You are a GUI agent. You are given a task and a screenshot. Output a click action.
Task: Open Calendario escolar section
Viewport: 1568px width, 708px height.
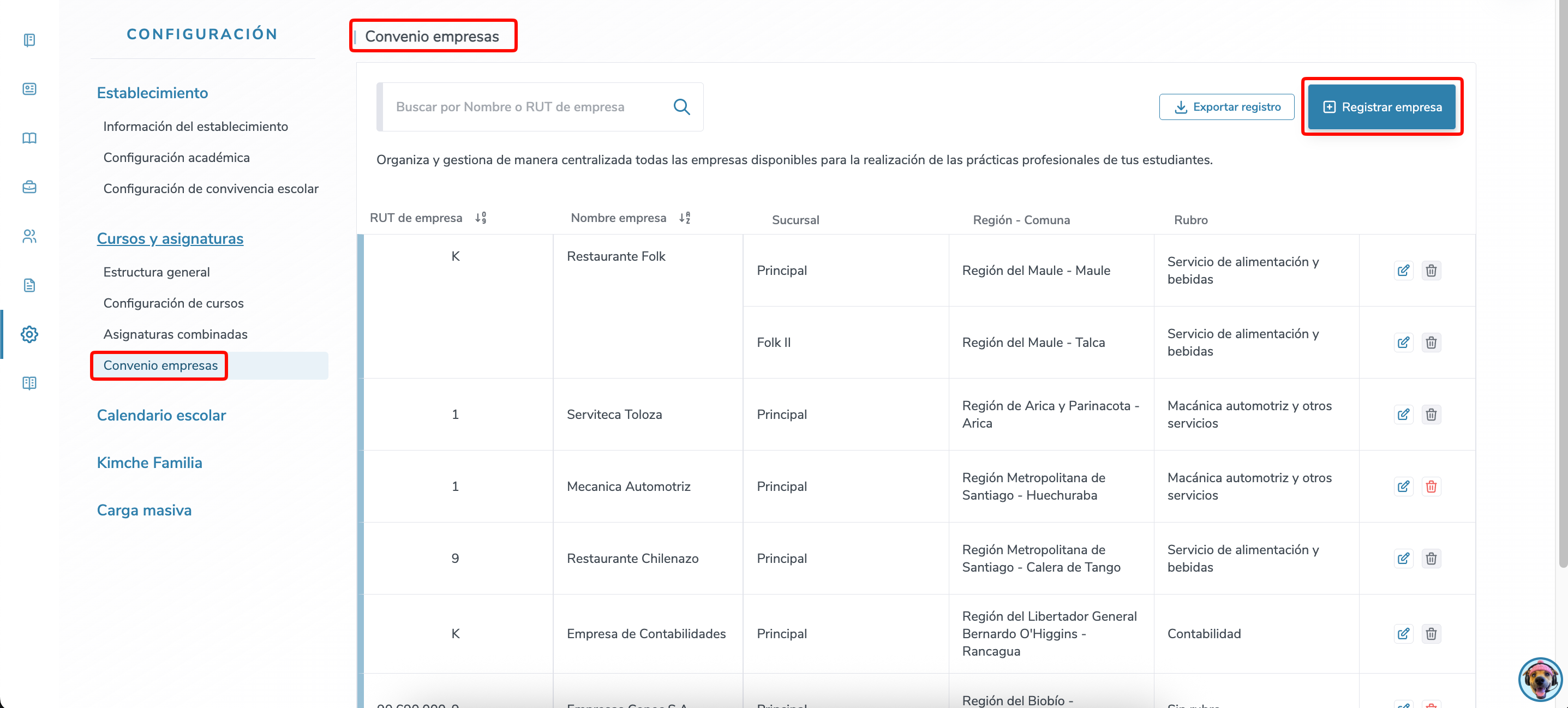point(161,415)
